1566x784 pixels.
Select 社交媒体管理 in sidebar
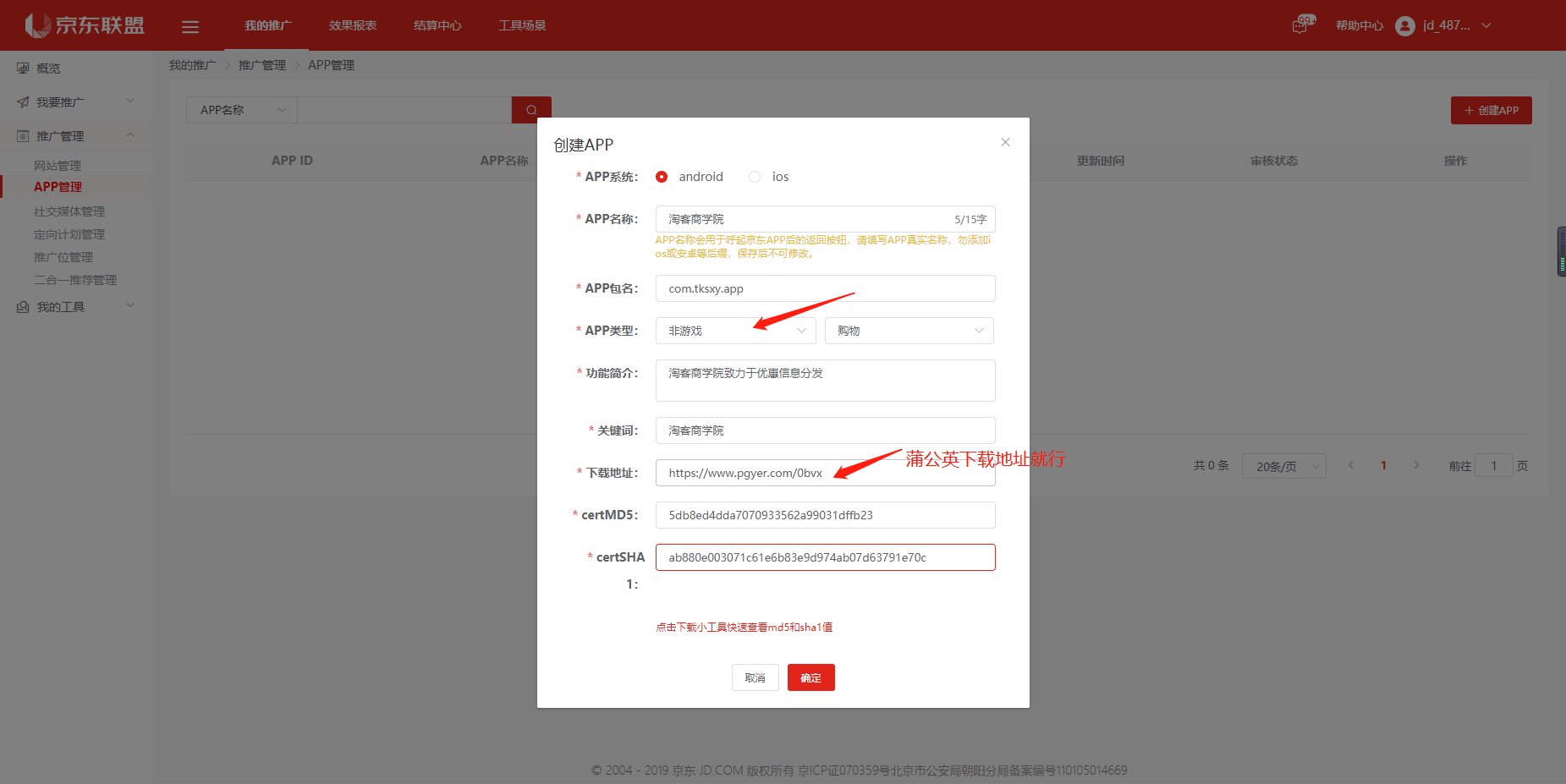pyautogui.click(x=69, y=211)
